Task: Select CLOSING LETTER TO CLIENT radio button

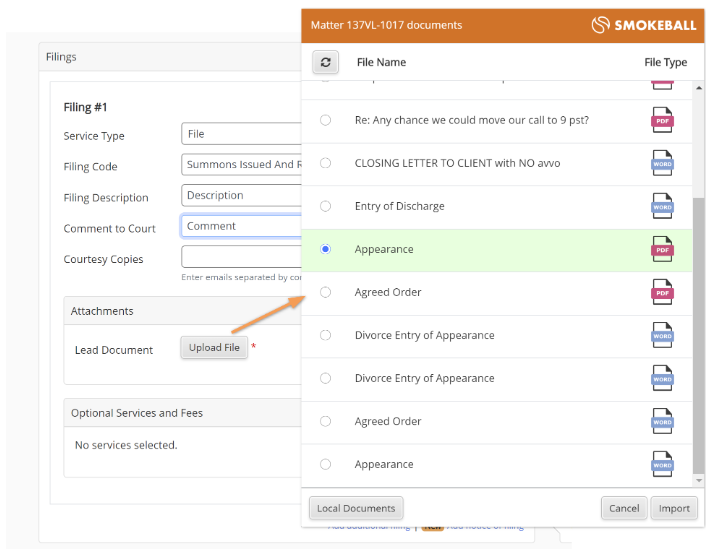Action: 326,163
